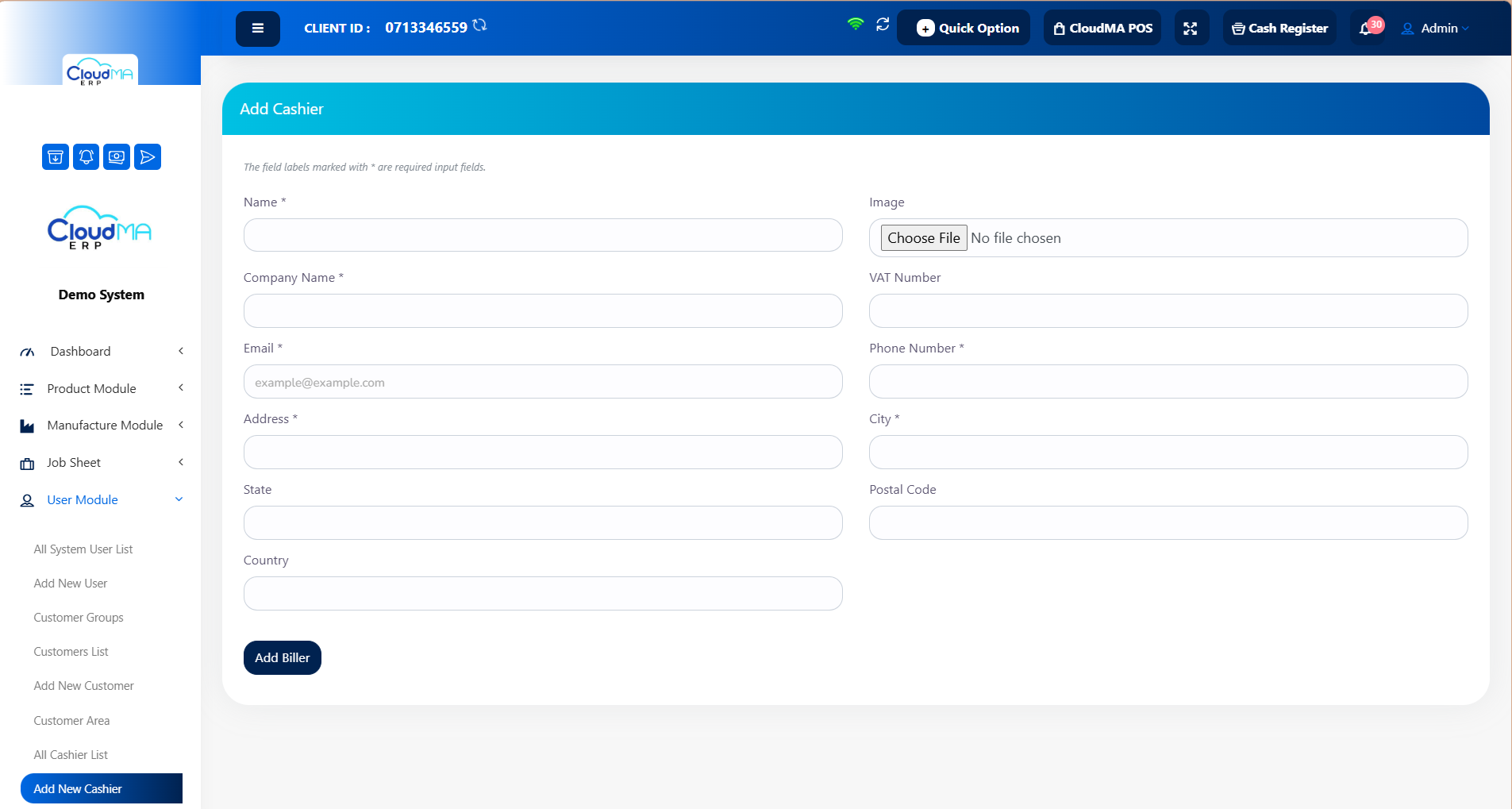Screen dimensions: 1512x809
Task: Go to Add New User
Action: [71, 584]
